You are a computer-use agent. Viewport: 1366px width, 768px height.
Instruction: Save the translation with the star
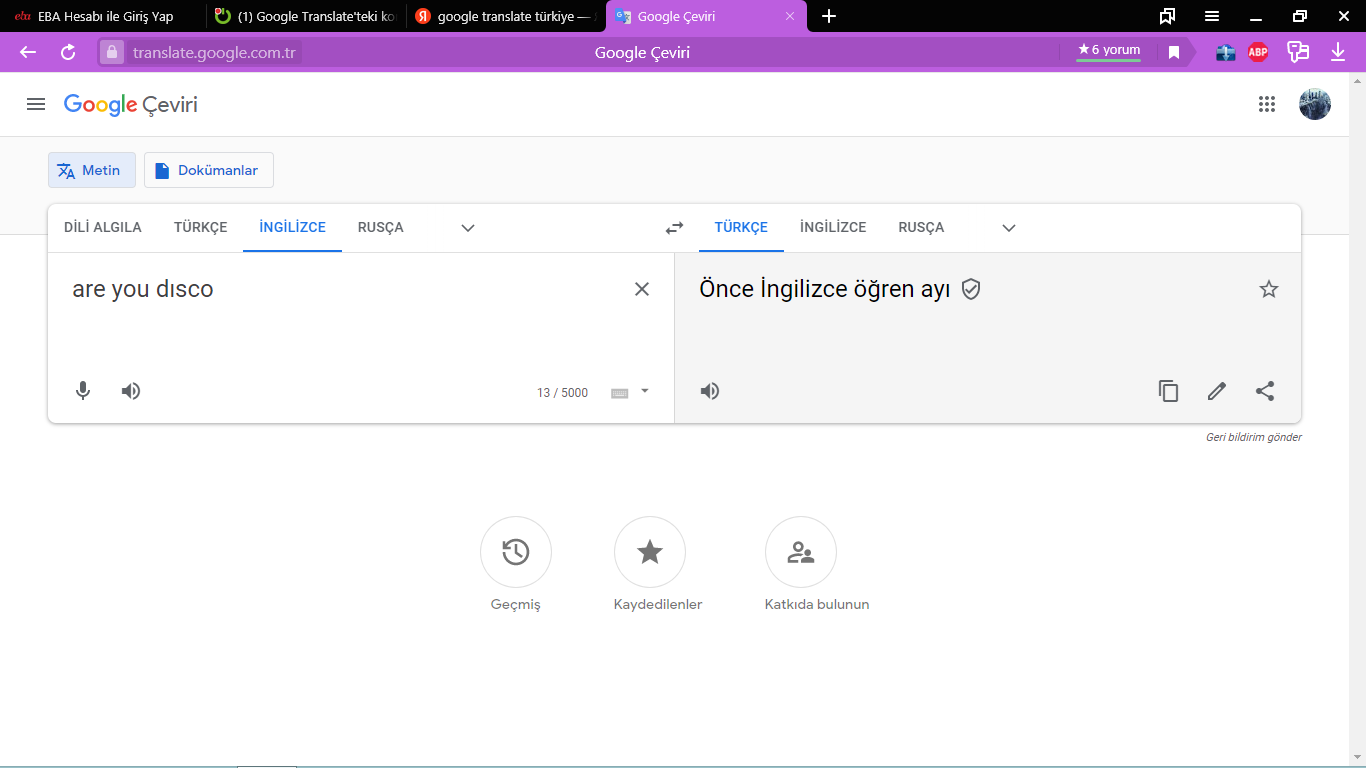tap(1269, 289)
